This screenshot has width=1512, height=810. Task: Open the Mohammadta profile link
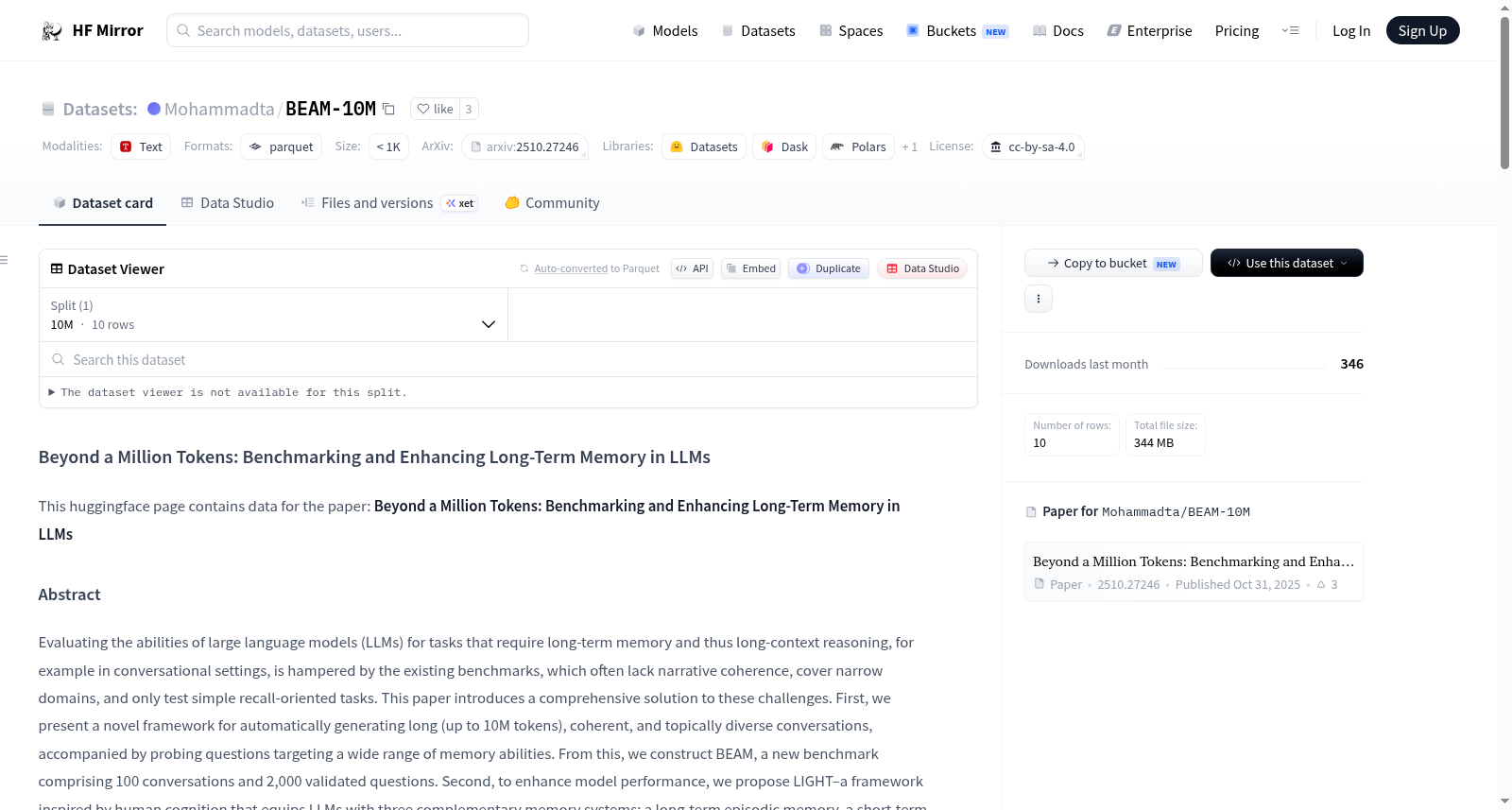[x=219, y=109]
